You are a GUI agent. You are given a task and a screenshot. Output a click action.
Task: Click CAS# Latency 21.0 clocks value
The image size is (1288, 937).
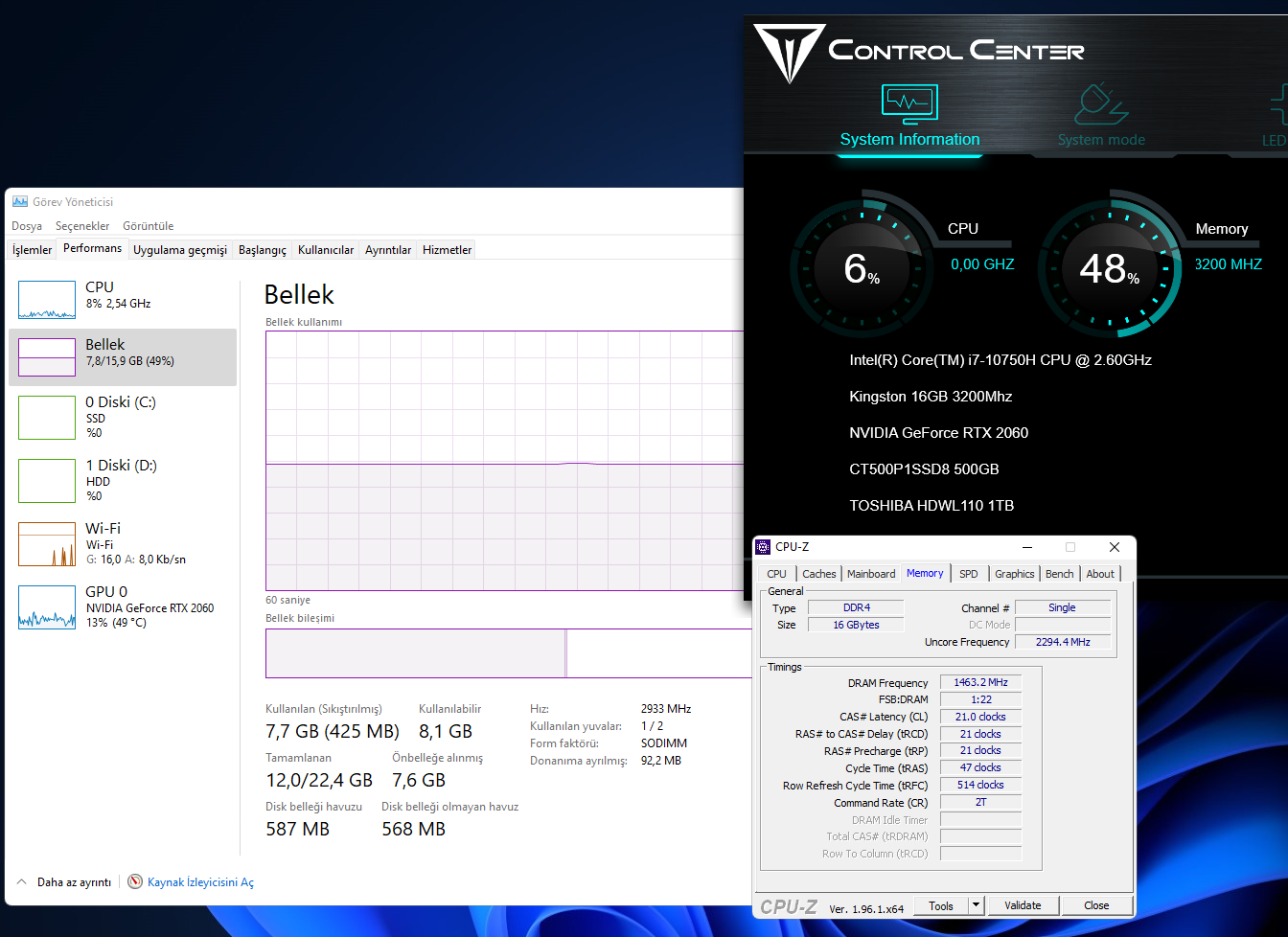[x=980, y=717]
